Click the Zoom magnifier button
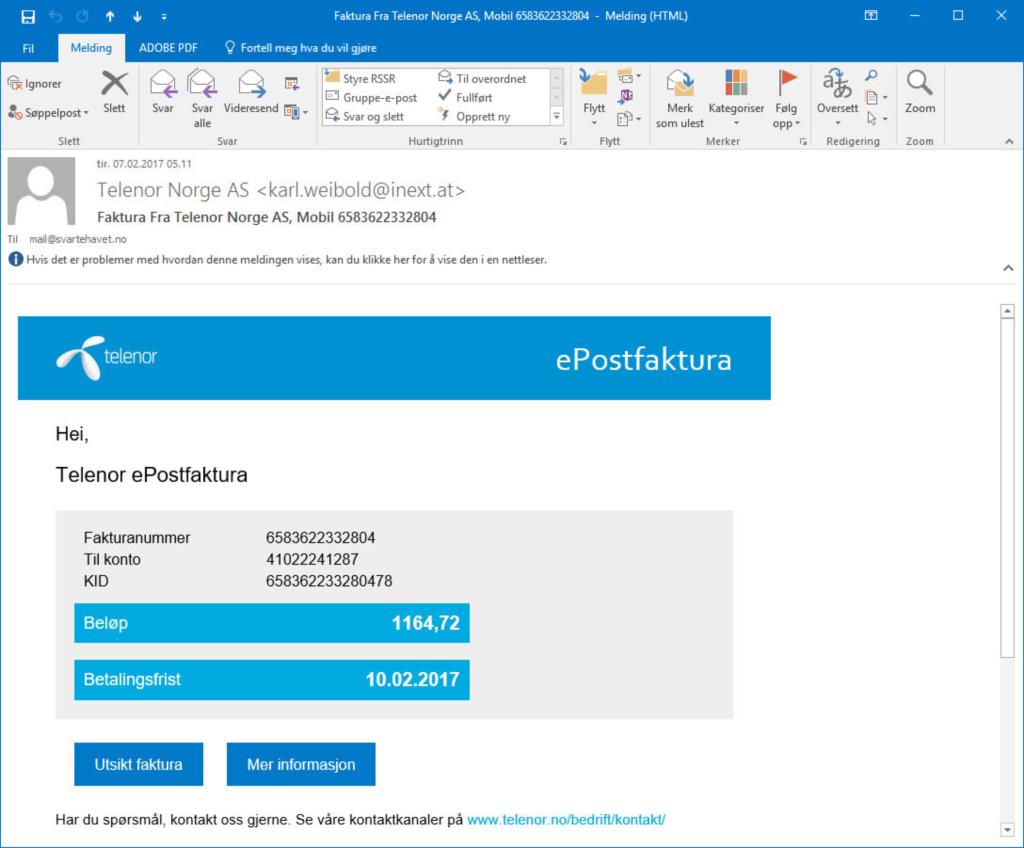This screenshot has height=848, width=1024. (x=920, y=93)
